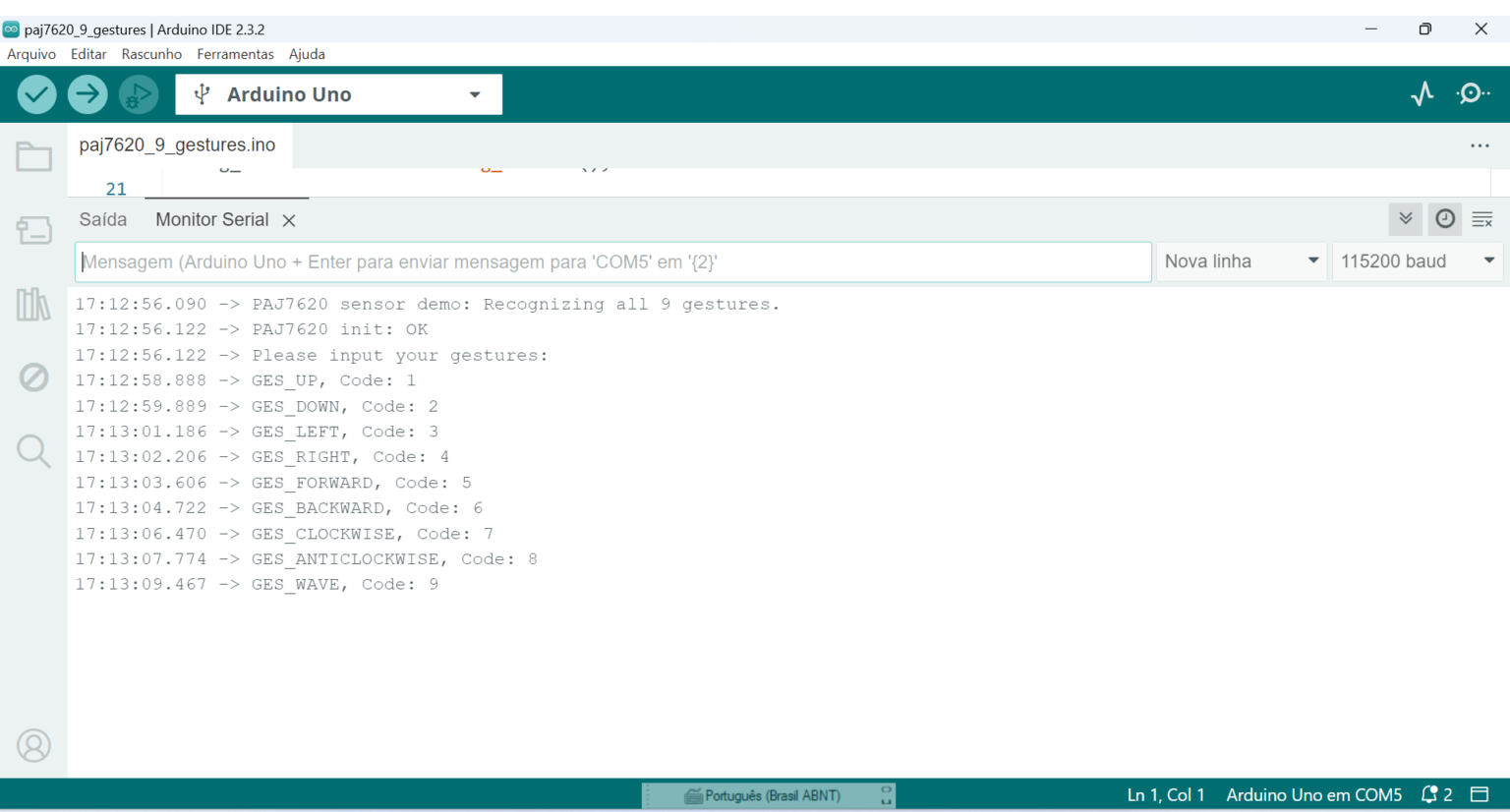Switch to the Saída tab
Image resolution: width=1510 pixels, height=812 pixels.
click(x=103, y=219)
